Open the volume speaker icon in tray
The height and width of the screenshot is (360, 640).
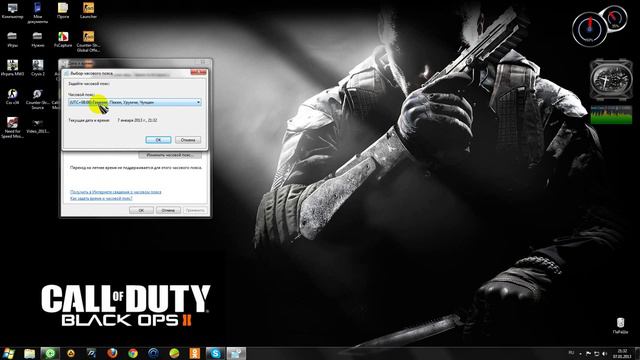pos(604,353)
